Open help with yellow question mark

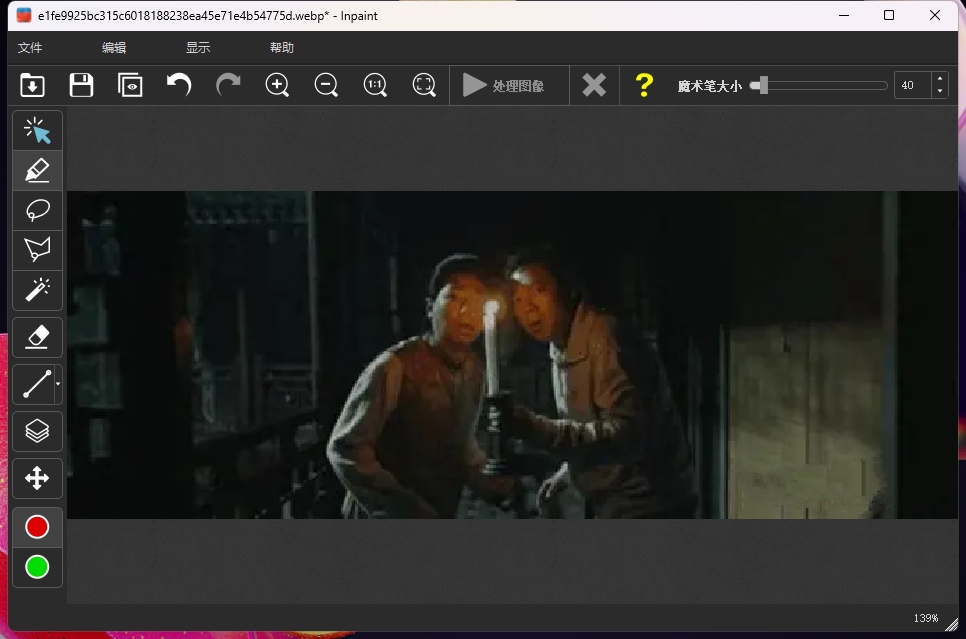click(644, 86)
